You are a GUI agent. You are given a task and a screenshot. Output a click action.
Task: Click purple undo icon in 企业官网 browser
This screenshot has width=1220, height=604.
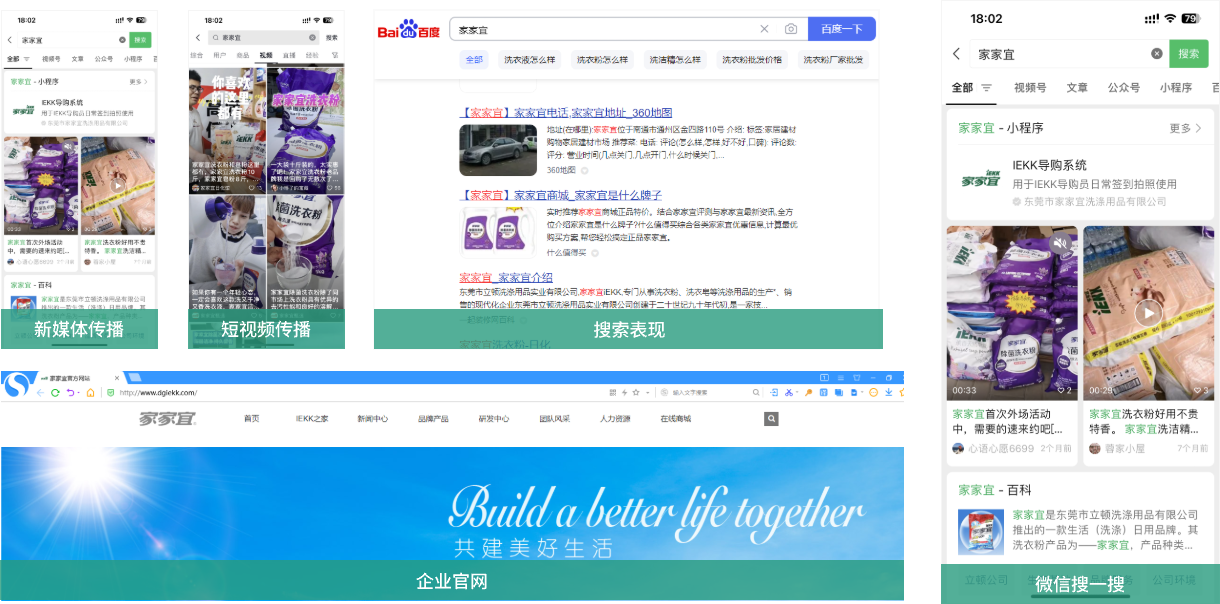point(70,393)
